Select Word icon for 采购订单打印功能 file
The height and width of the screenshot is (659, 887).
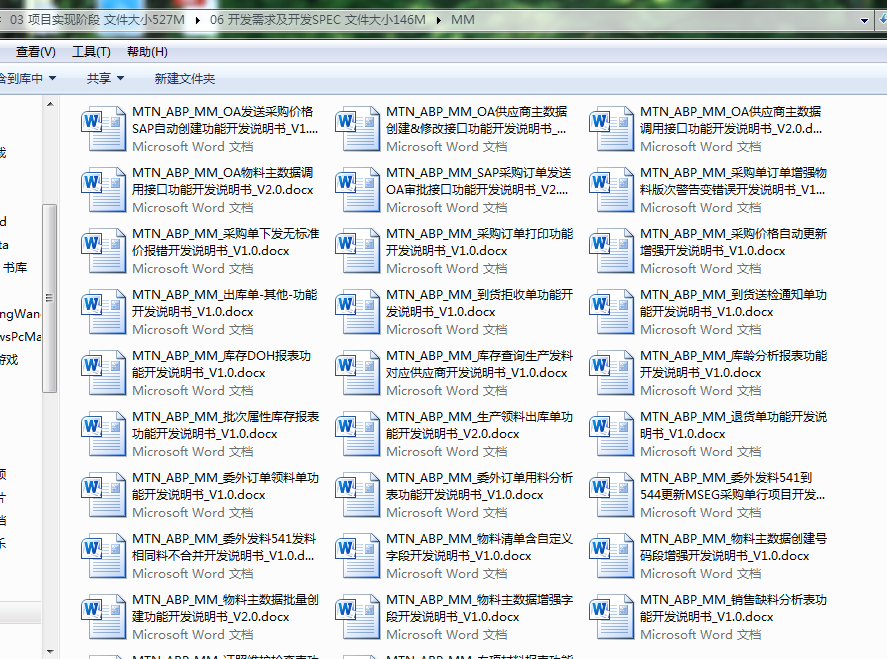[x=357, y=251]
